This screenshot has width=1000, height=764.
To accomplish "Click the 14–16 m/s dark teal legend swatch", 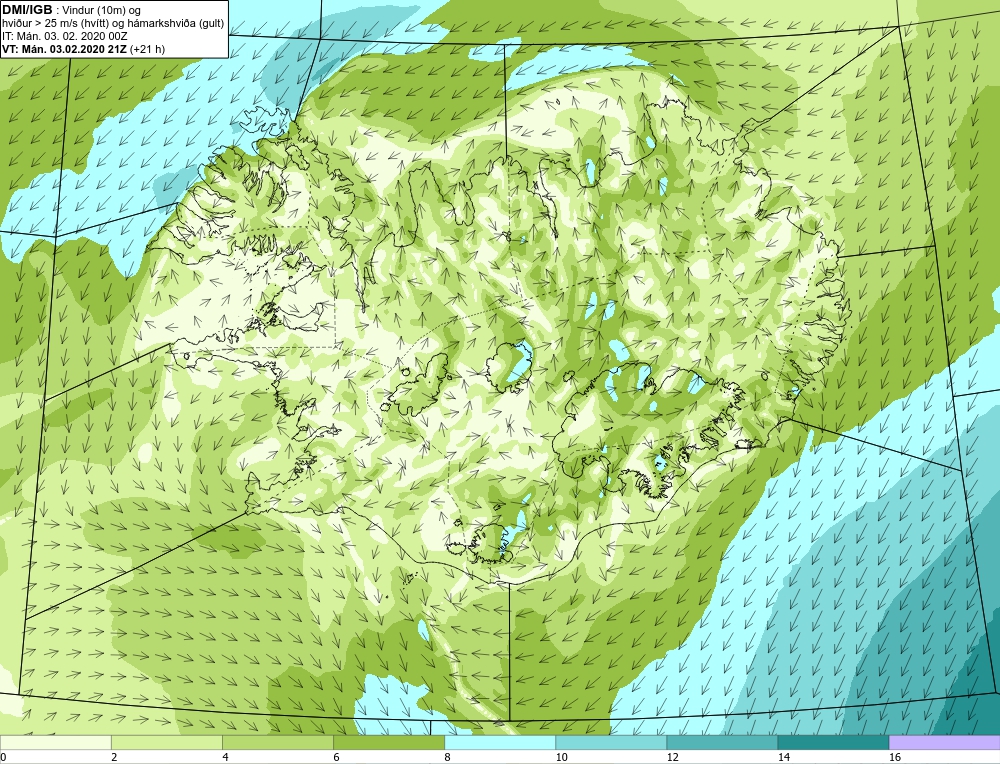I will 832,742.
